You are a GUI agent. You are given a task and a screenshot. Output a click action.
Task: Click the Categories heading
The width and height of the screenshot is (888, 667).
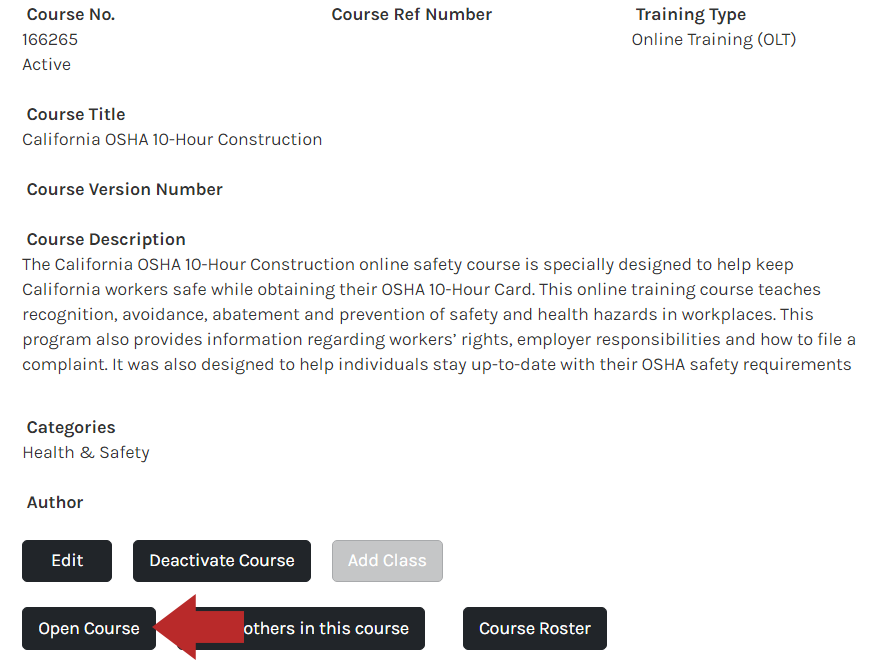click(x=71, y=427)
